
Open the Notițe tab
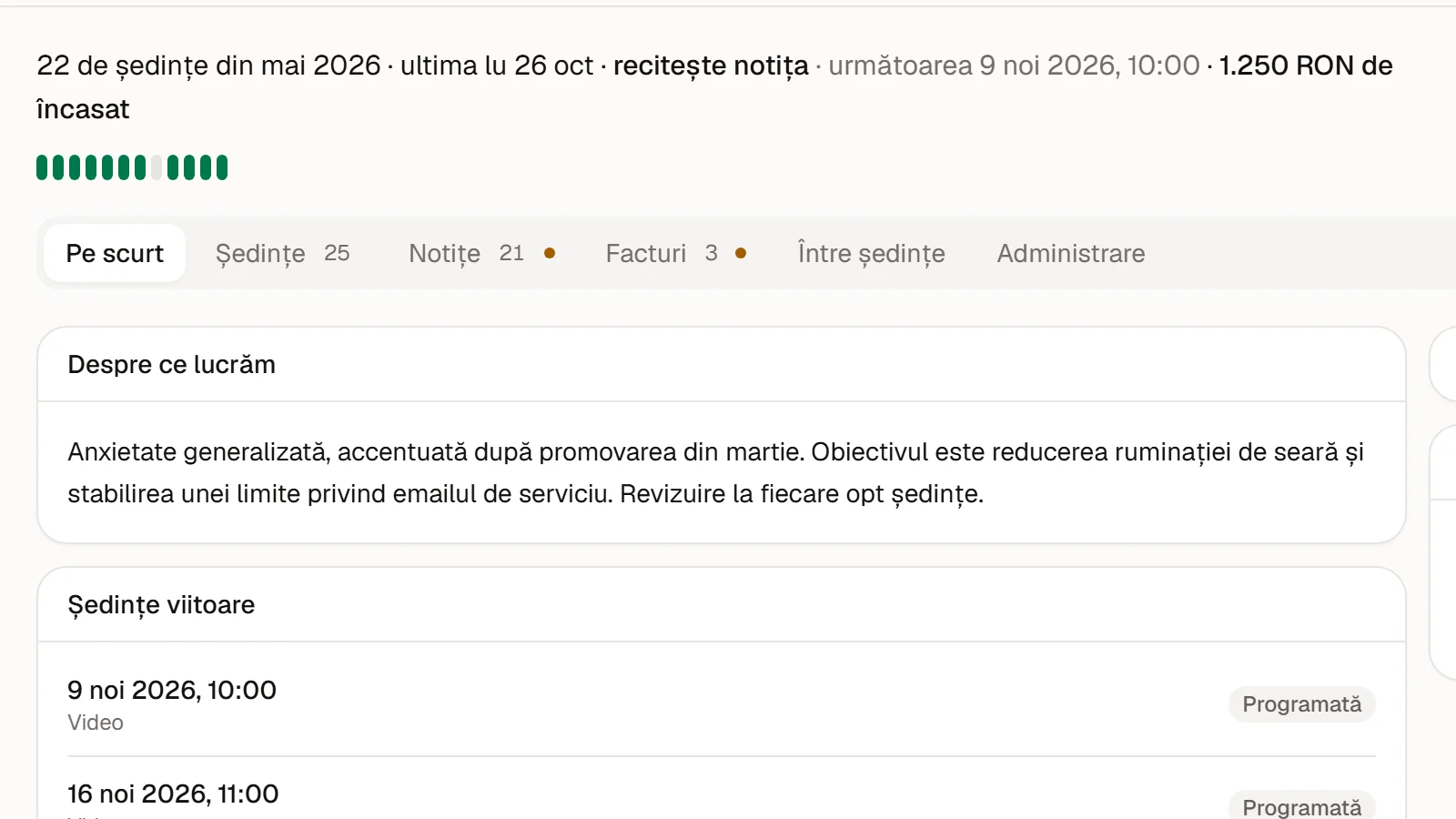point(482,253)
